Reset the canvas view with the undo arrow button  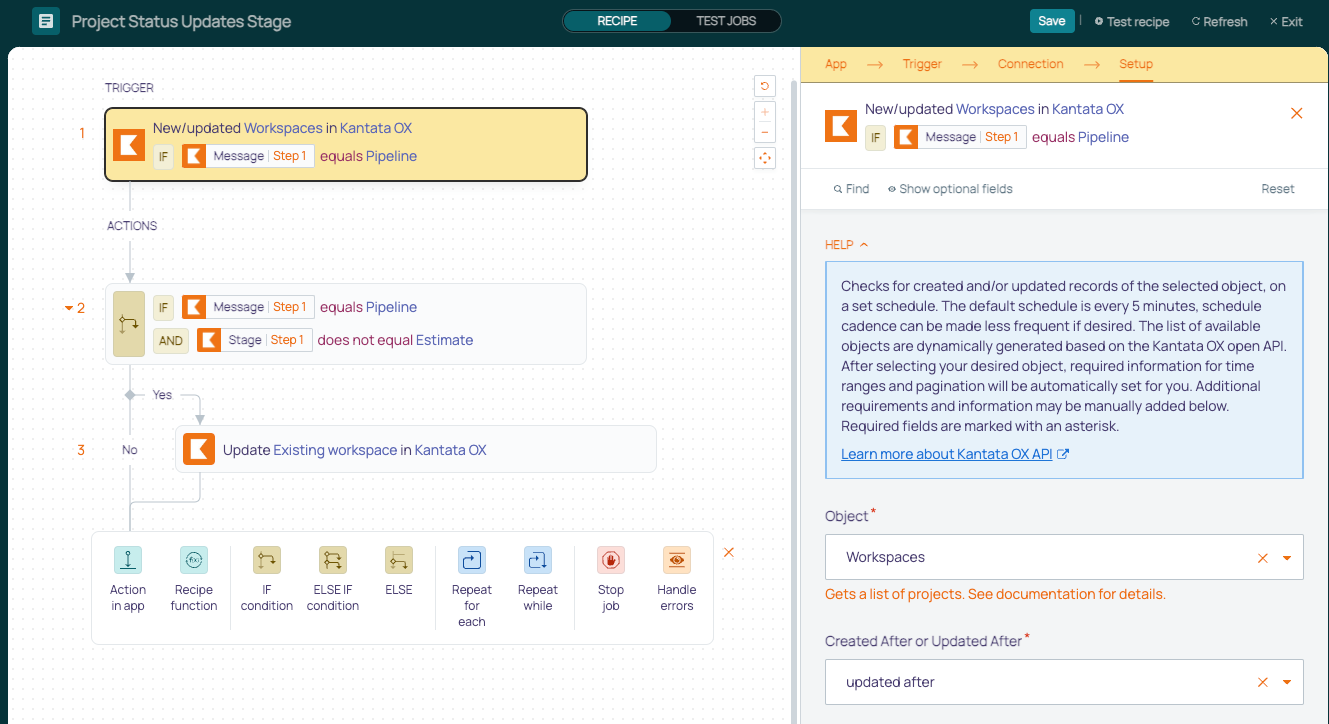click(x=765, y=86)
